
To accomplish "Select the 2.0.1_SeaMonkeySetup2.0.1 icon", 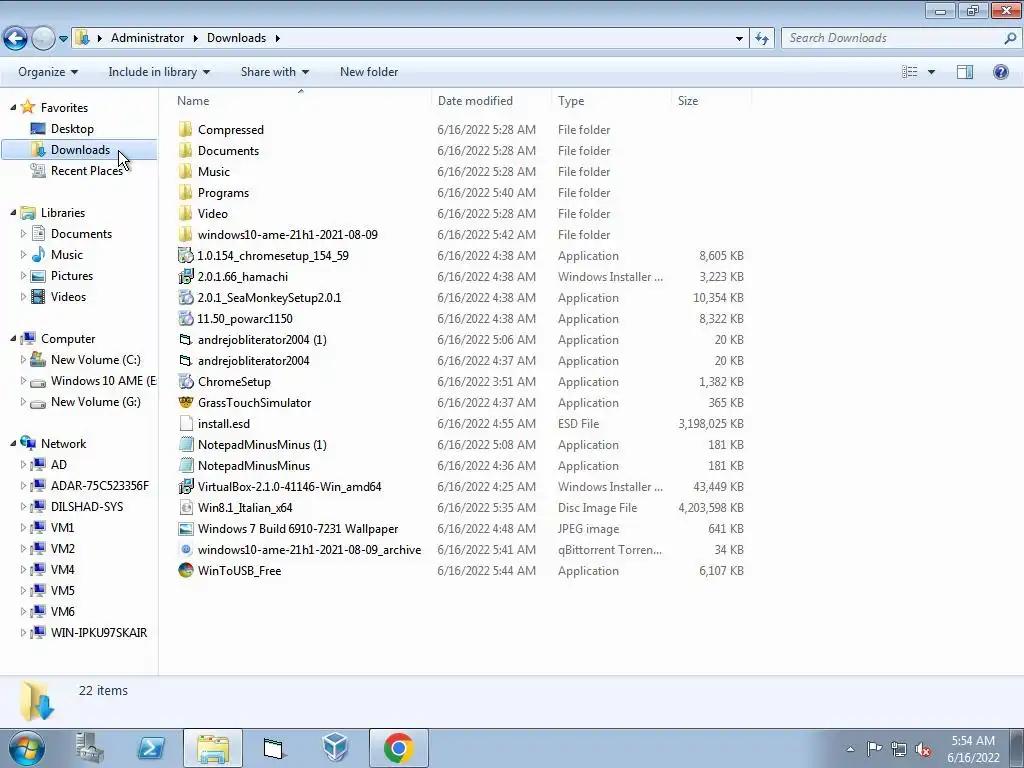I will coord(186,297).
